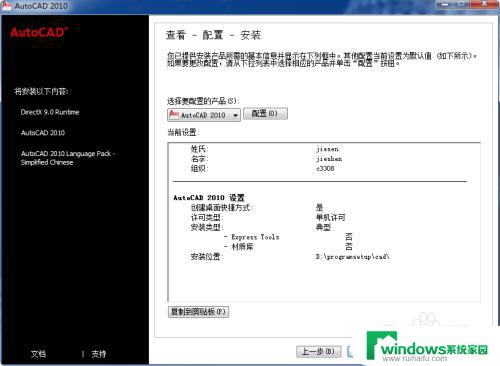Select AutoCAD 2010 in sidebar install list
Viewport: 500px width, 366px height.
click(x=43, y=133)
